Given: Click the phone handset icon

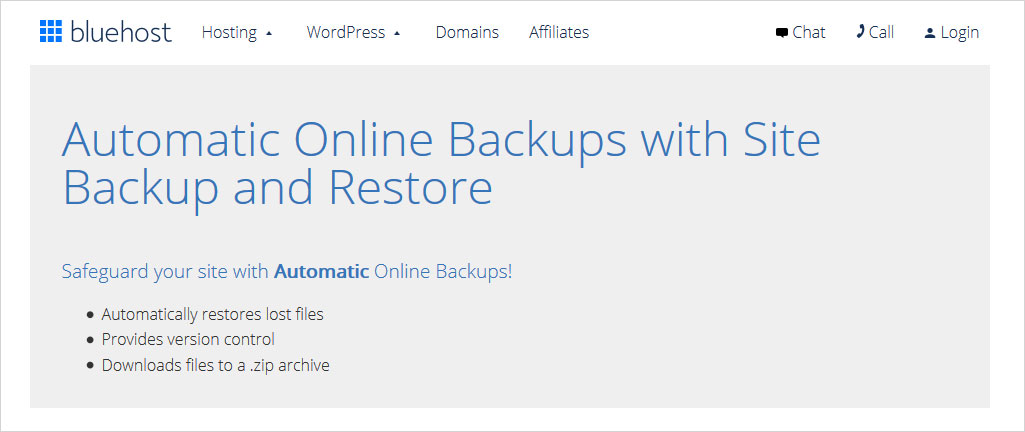Looking at the screenshot, I should (x=860, y=32).
